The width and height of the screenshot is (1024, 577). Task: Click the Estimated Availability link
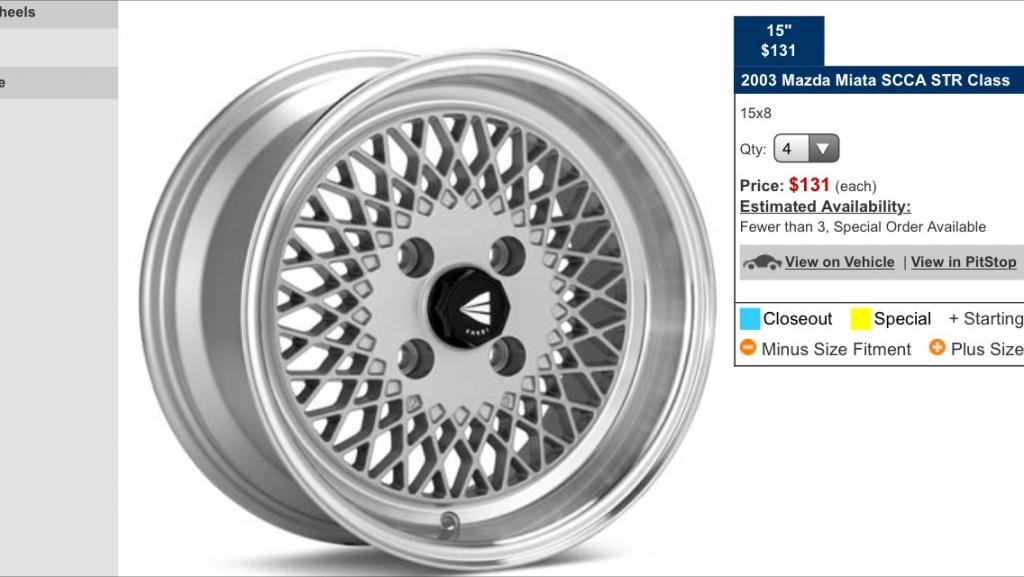coord(825,206)
